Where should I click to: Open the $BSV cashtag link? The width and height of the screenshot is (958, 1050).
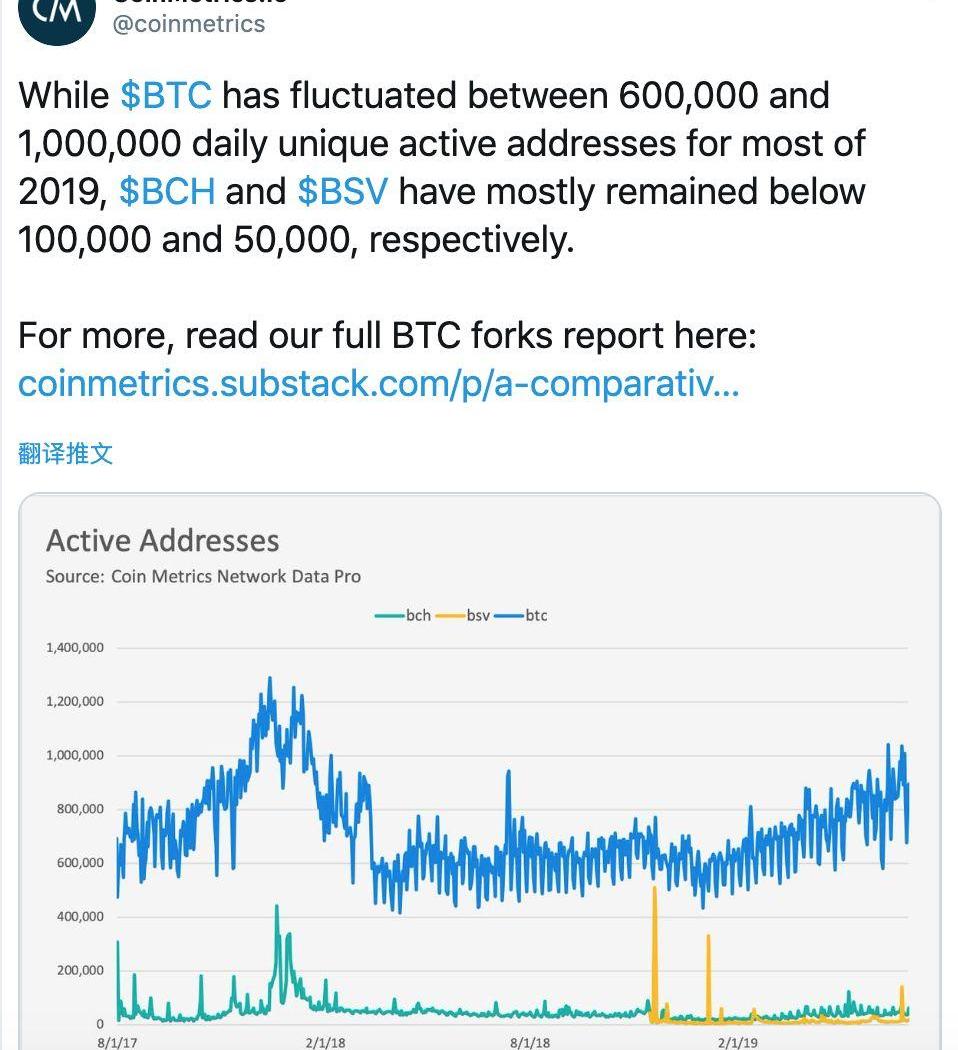click(x=343, y=192)
